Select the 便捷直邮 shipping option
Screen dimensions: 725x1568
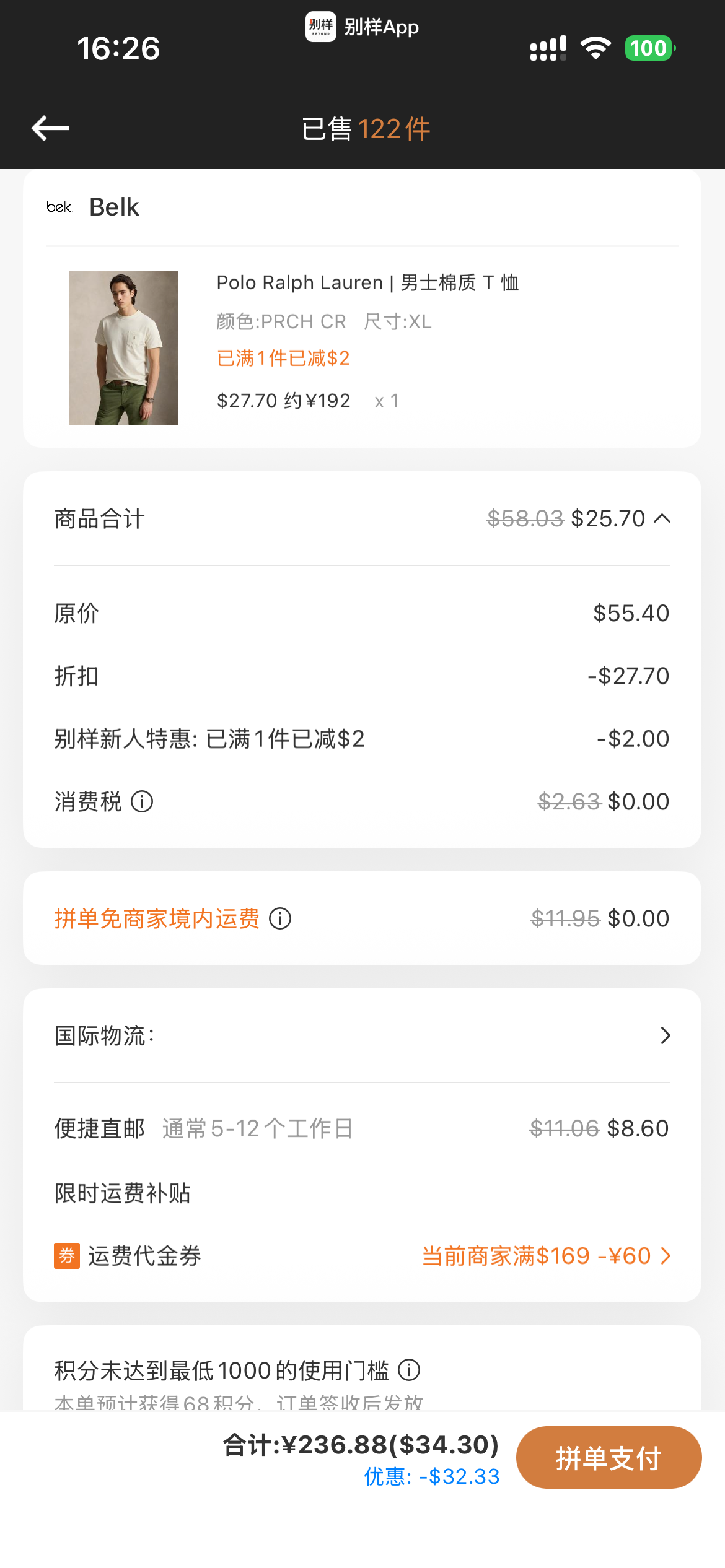point(362,1128)
